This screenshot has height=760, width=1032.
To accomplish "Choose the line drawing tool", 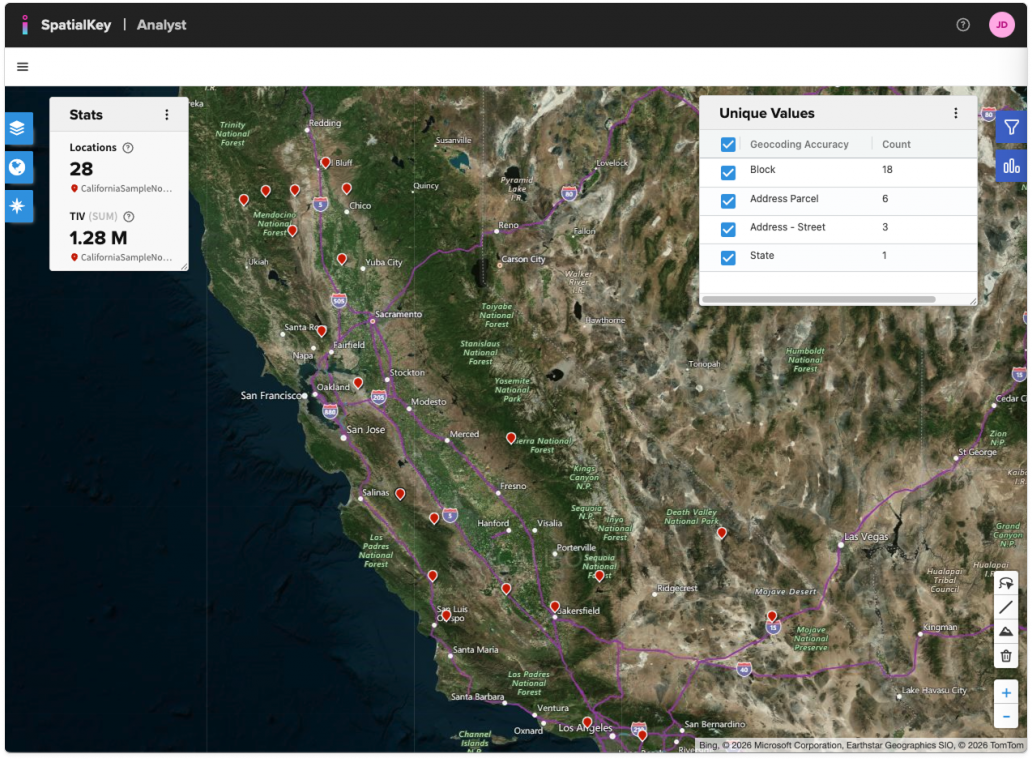I will (1006, 607).
